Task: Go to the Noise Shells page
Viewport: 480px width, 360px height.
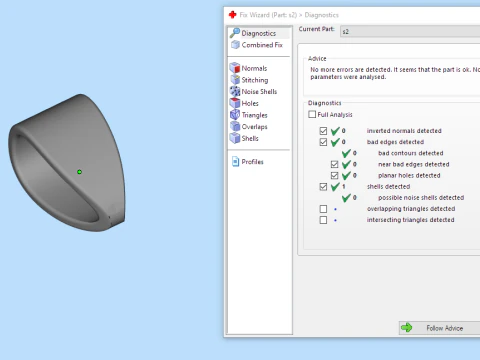Action: 259,91
